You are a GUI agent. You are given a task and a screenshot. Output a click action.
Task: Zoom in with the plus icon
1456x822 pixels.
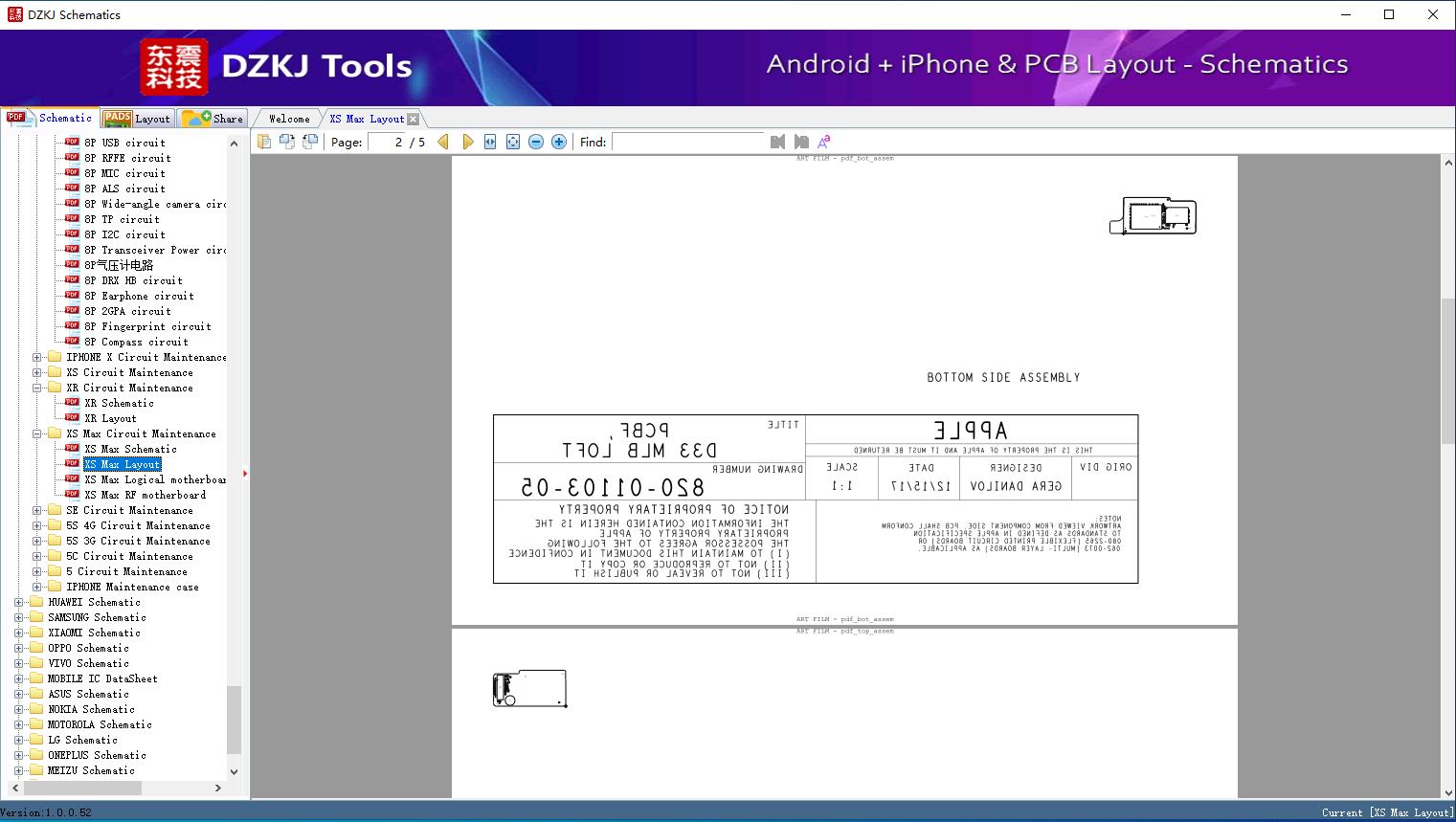tap(559, 142)
